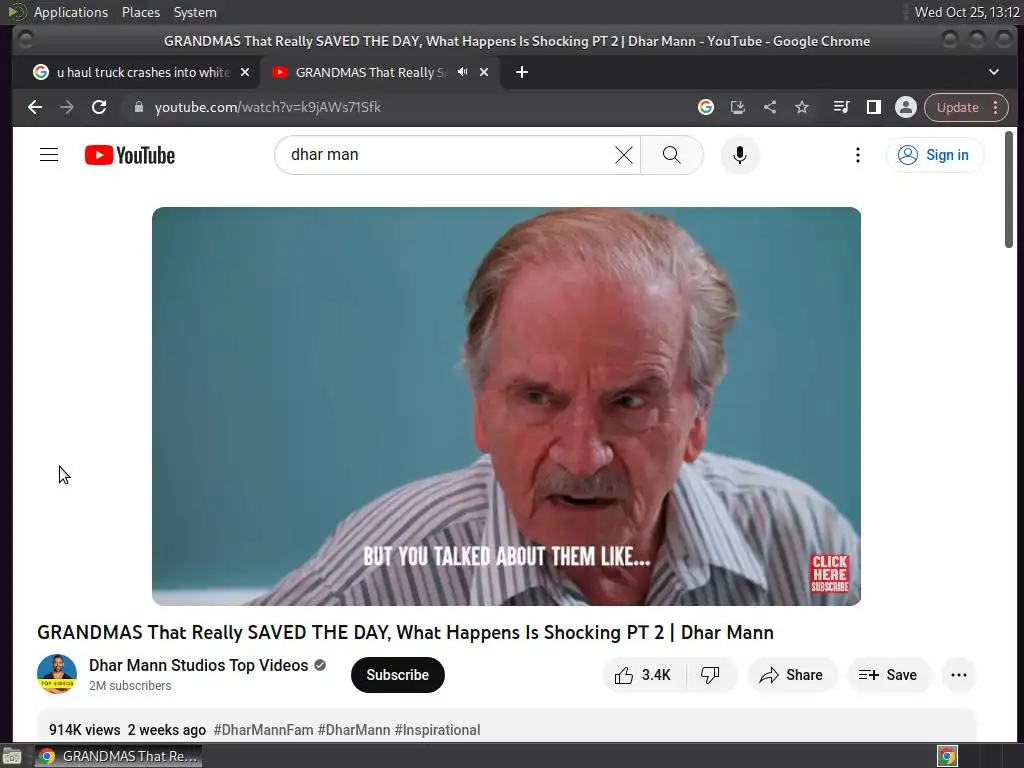The width and height of the screenshot is (1024, 768).
Task: Click show desktop icon in bottom panel
Action: [x=12, y=757]
